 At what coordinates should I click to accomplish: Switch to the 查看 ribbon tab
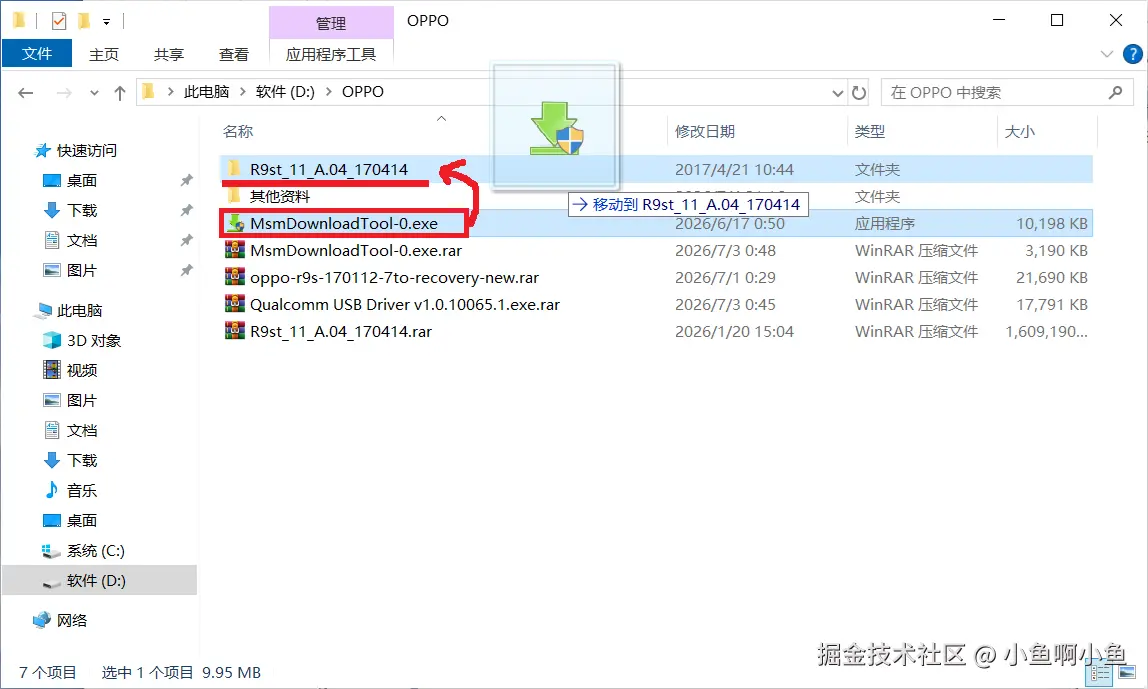pyautogui.click(x=234, y=54)
